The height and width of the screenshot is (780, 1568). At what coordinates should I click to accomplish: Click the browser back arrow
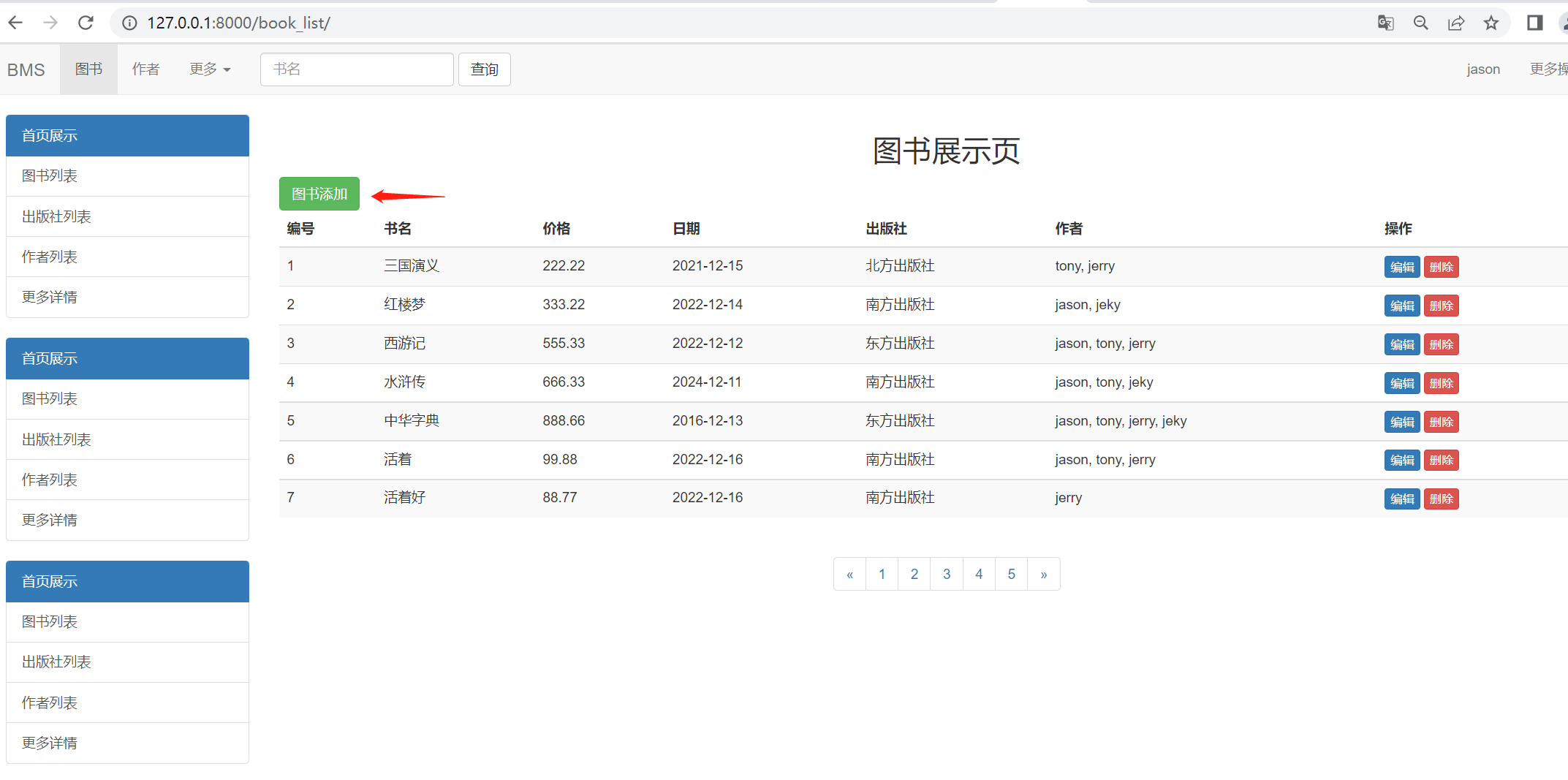pyautogui.click(x=15, y=23)
